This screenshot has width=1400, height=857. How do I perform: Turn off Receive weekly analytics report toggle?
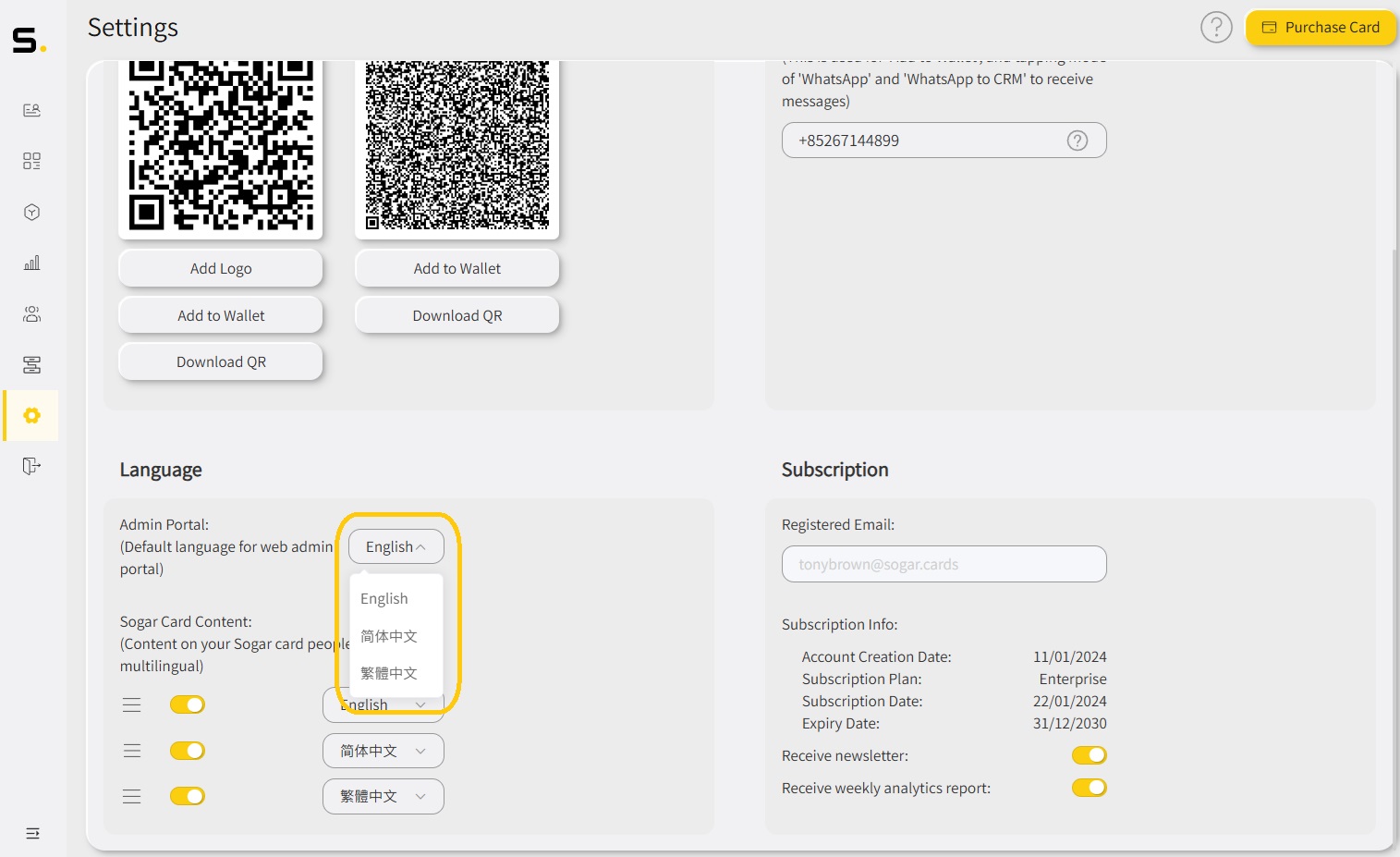click(1090, 788)
